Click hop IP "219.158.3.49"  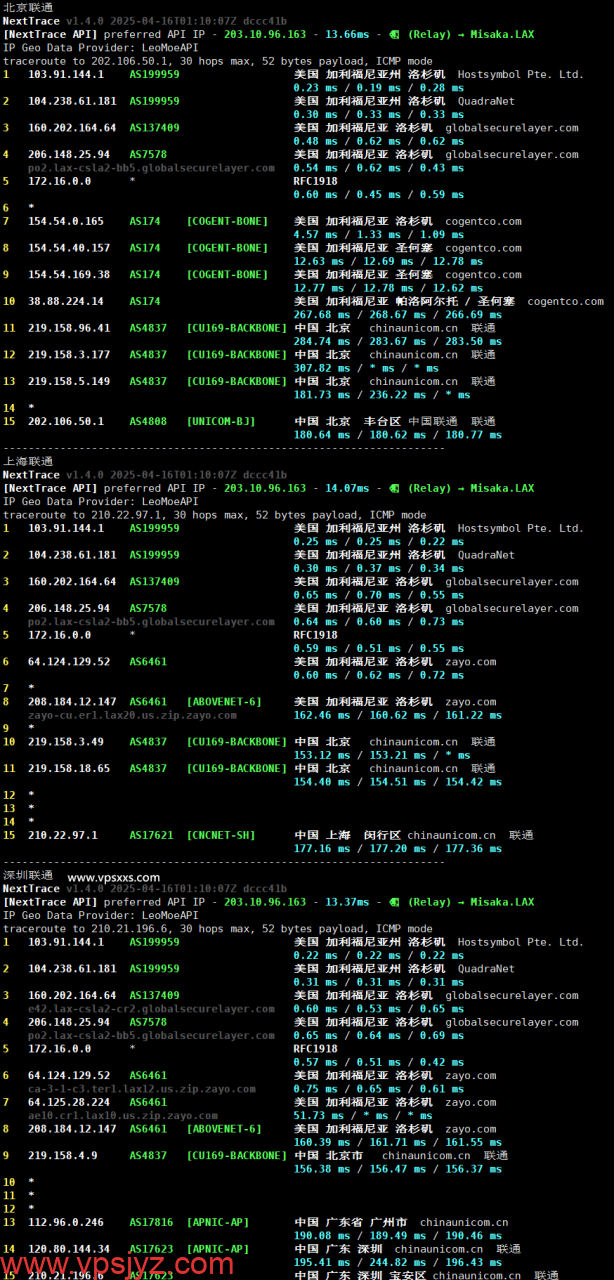click(66, 742)
